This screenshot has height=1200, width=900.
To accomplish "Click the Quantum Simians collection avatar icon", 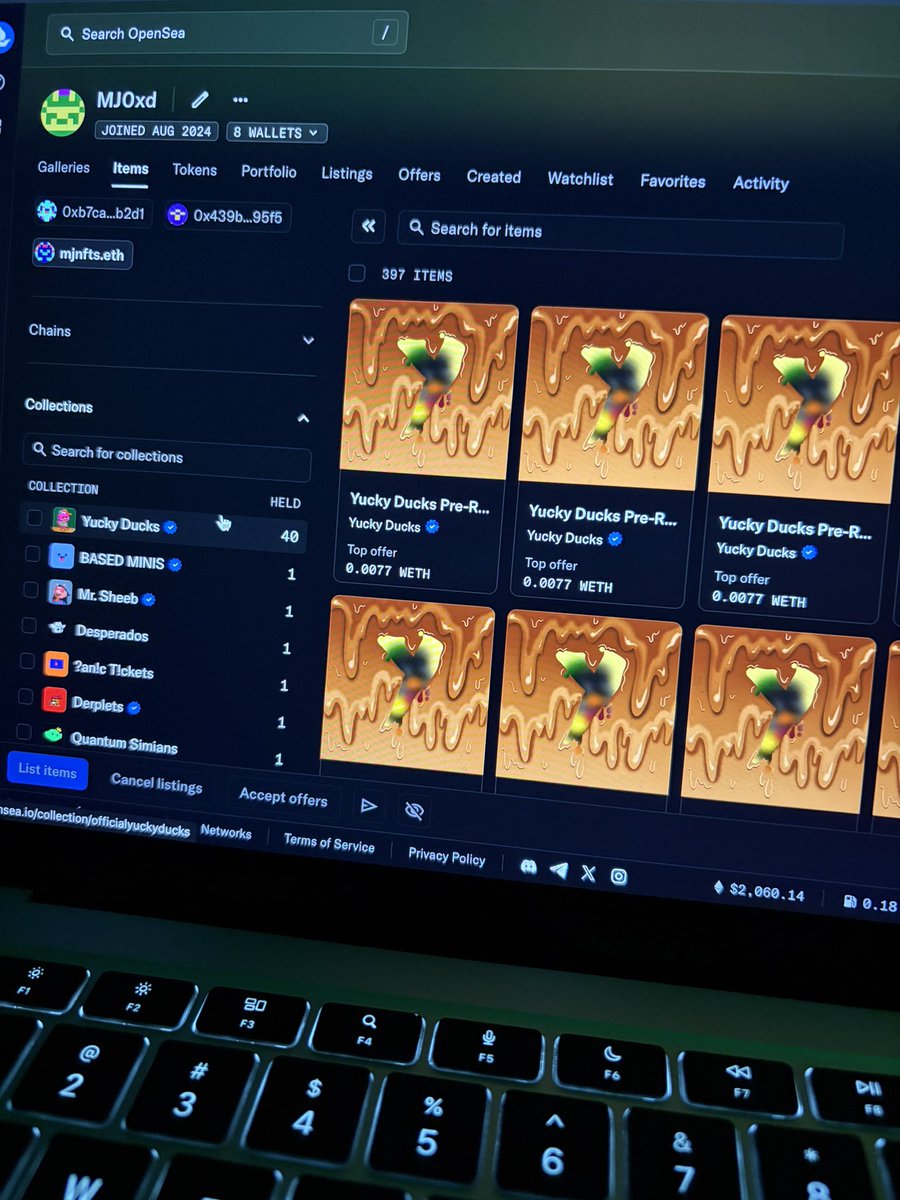I will click(x=53, y=734).
